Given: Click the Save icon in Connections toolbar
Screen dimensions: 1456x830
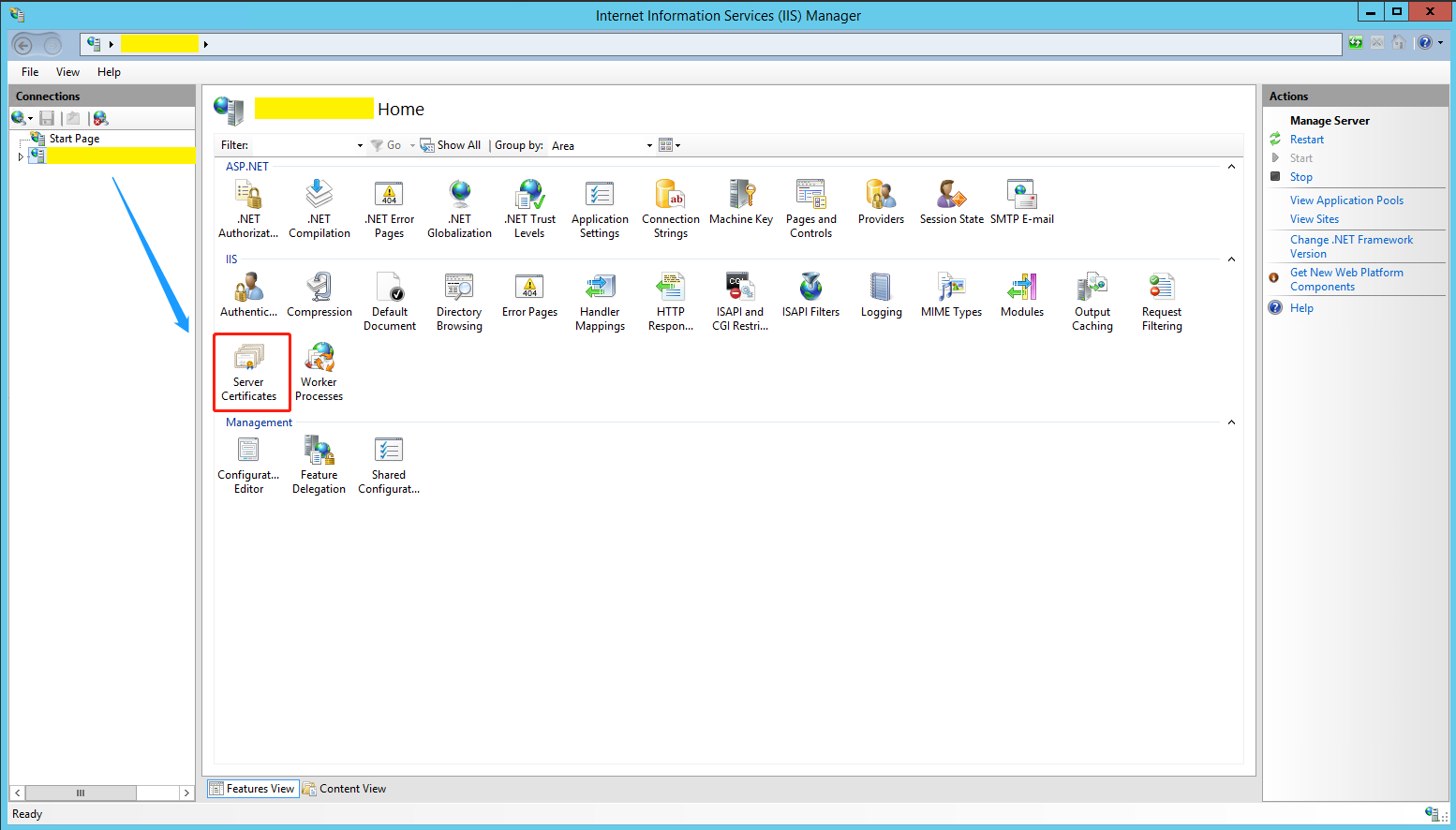Looking at the screenshot, I should click(47, 118).
